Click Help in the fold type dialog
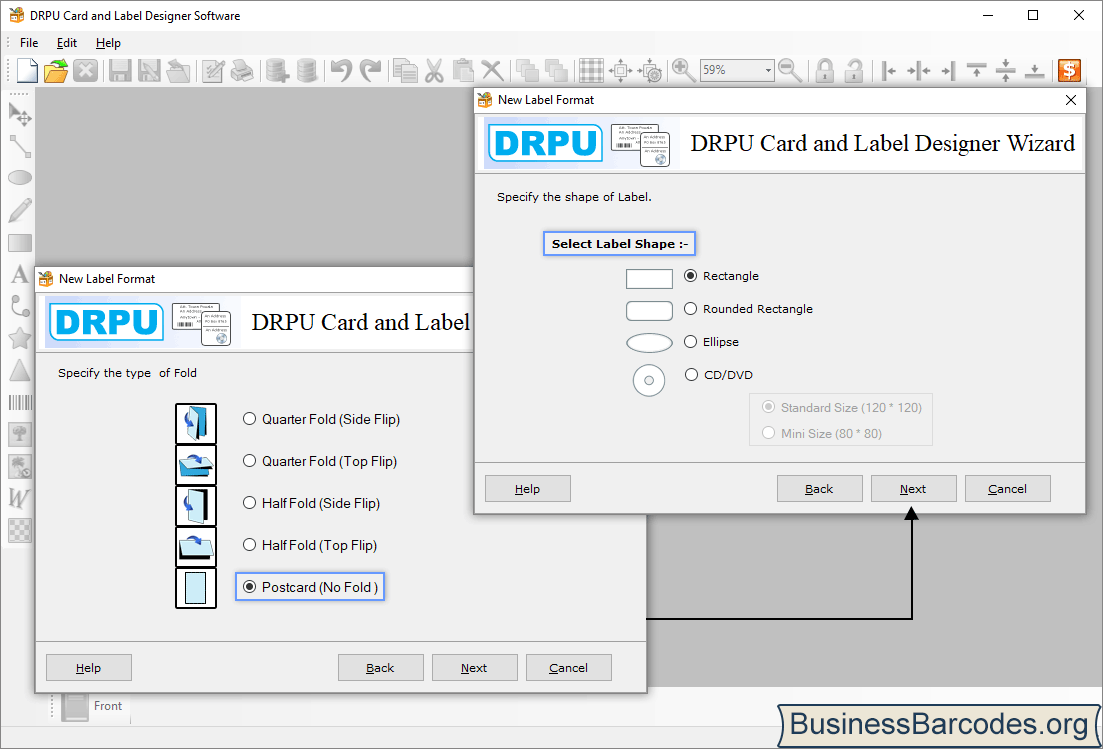The height and width of the screenshot is (749, 1103). (x=89, y=667)
